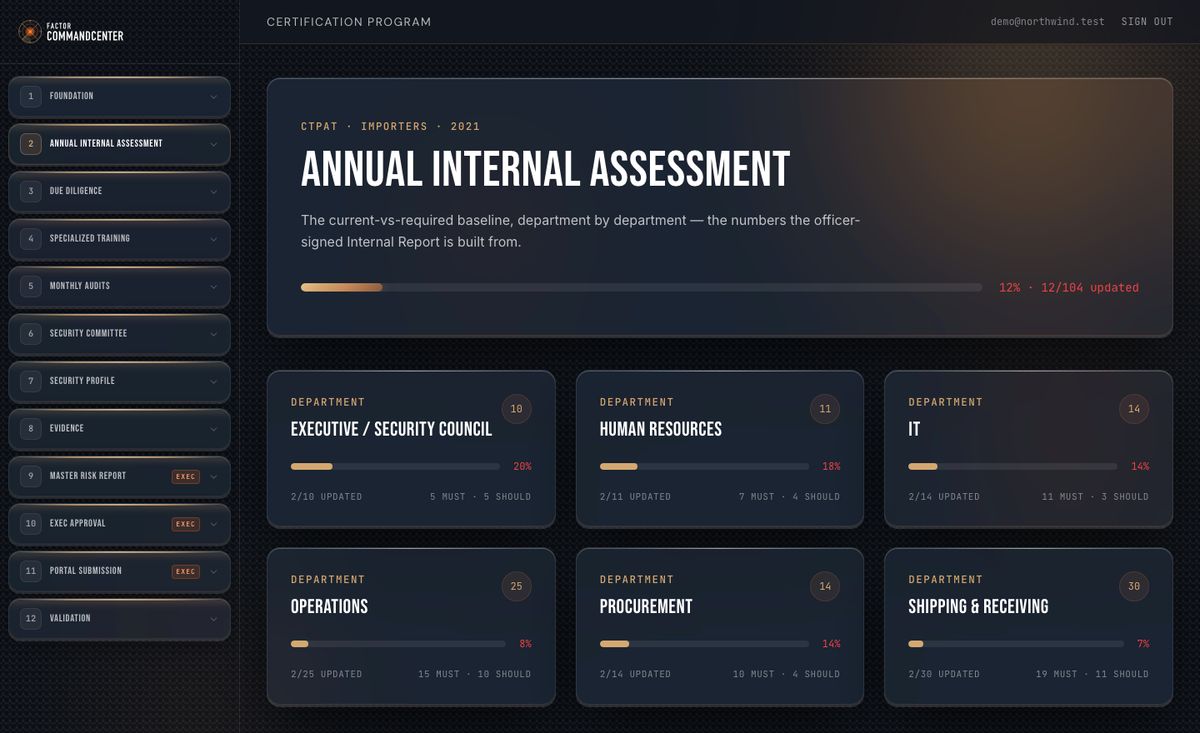
Task: Click 'CTPAT · IMPORTERS · 2021' label
Action: 390,127
